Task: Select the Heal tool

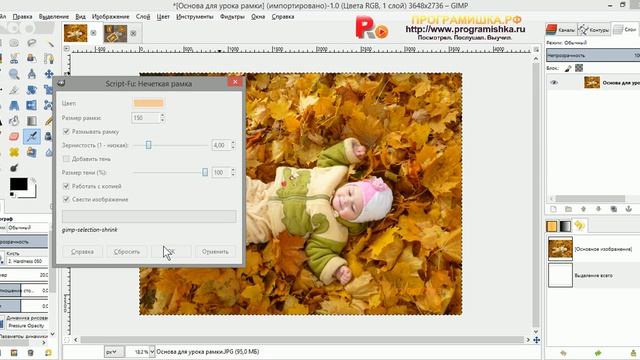Action: 14,152
